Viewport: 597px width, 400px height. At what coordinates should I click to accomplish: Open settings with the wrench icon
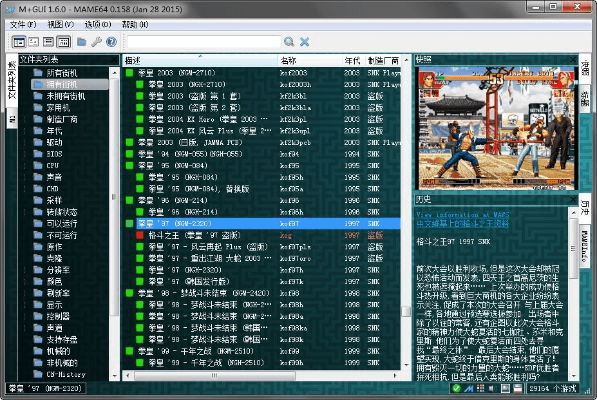point(96,42)
